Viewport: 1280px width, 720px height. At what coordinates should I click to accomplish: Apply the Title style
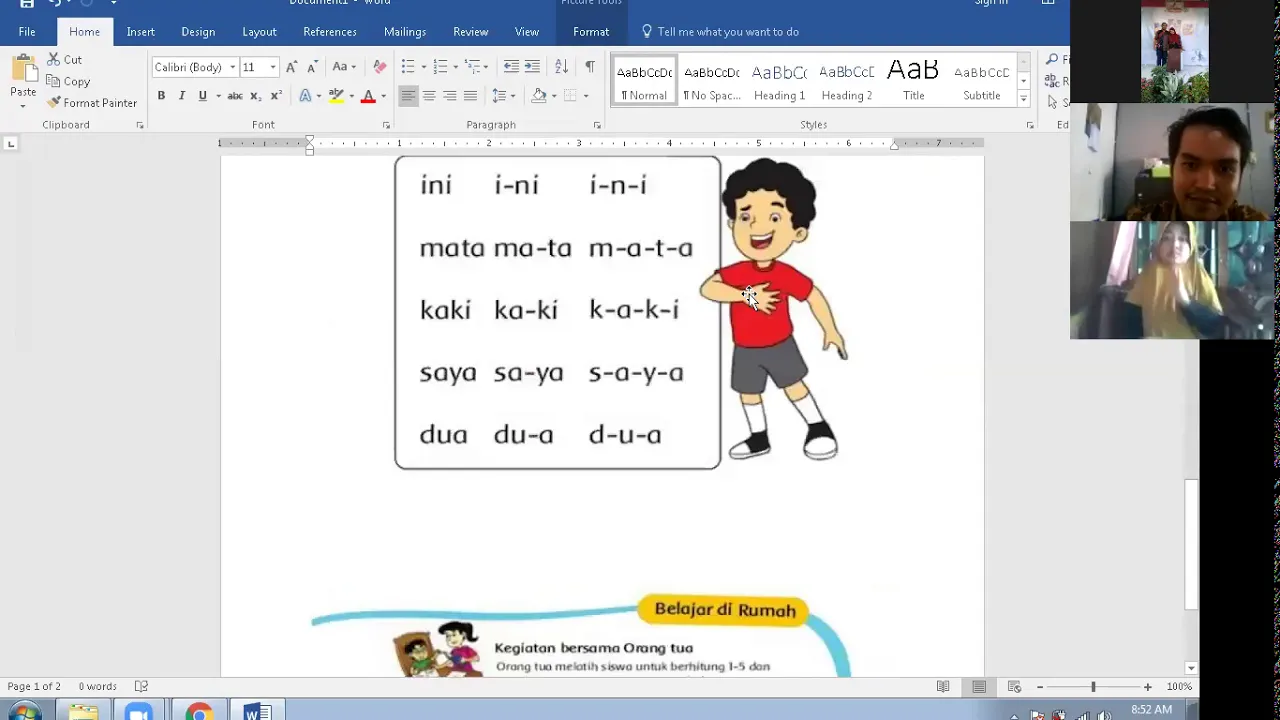[x=914, y=81]
